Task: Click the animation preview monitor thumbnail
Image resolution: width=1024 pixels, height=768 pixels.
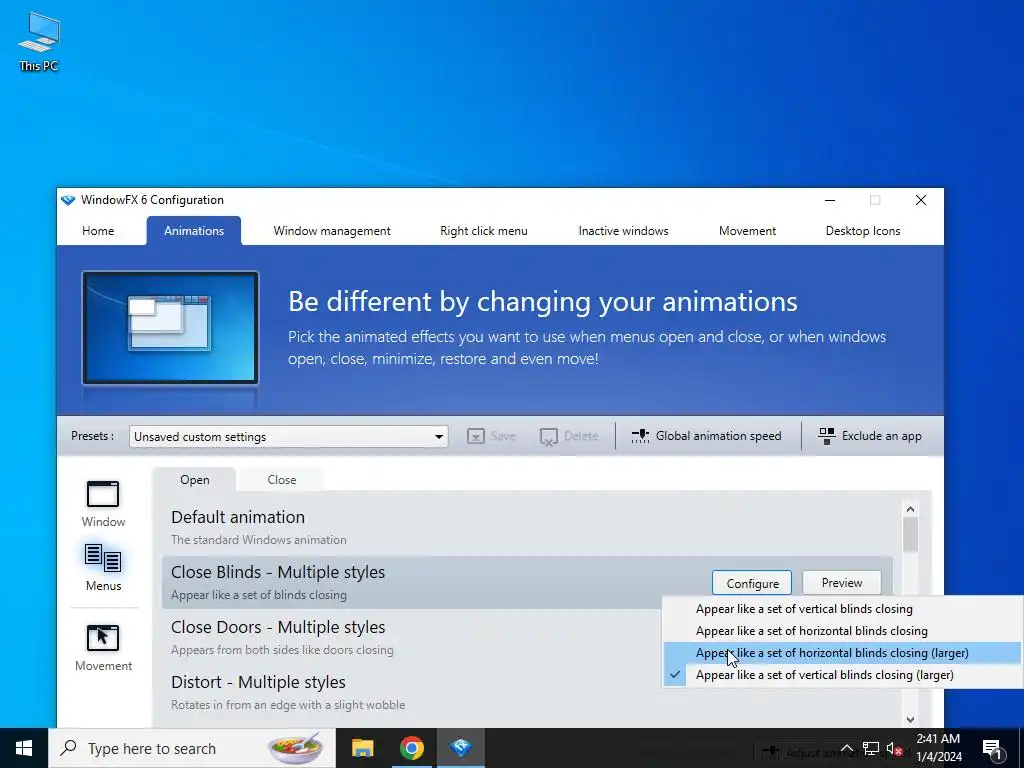Action: tap(170, 328)
